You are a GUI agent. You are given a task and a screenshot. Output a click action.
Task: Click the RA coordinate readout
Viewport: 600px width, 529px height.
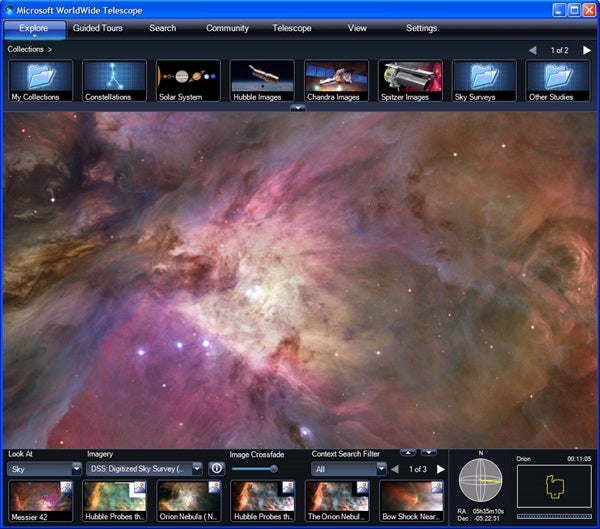[480, 511]
